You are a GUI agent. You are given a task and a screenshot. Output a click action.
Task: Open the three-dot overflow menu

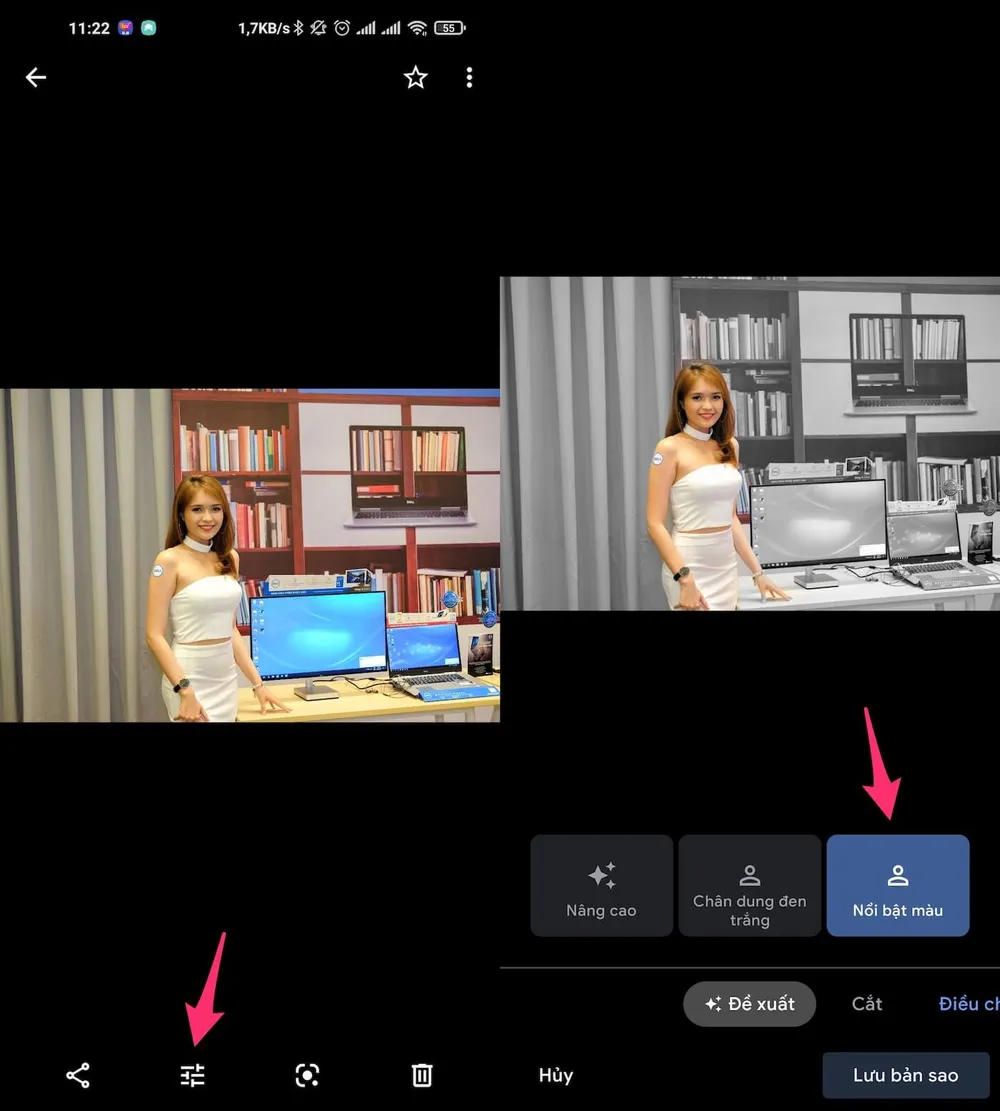468,77
